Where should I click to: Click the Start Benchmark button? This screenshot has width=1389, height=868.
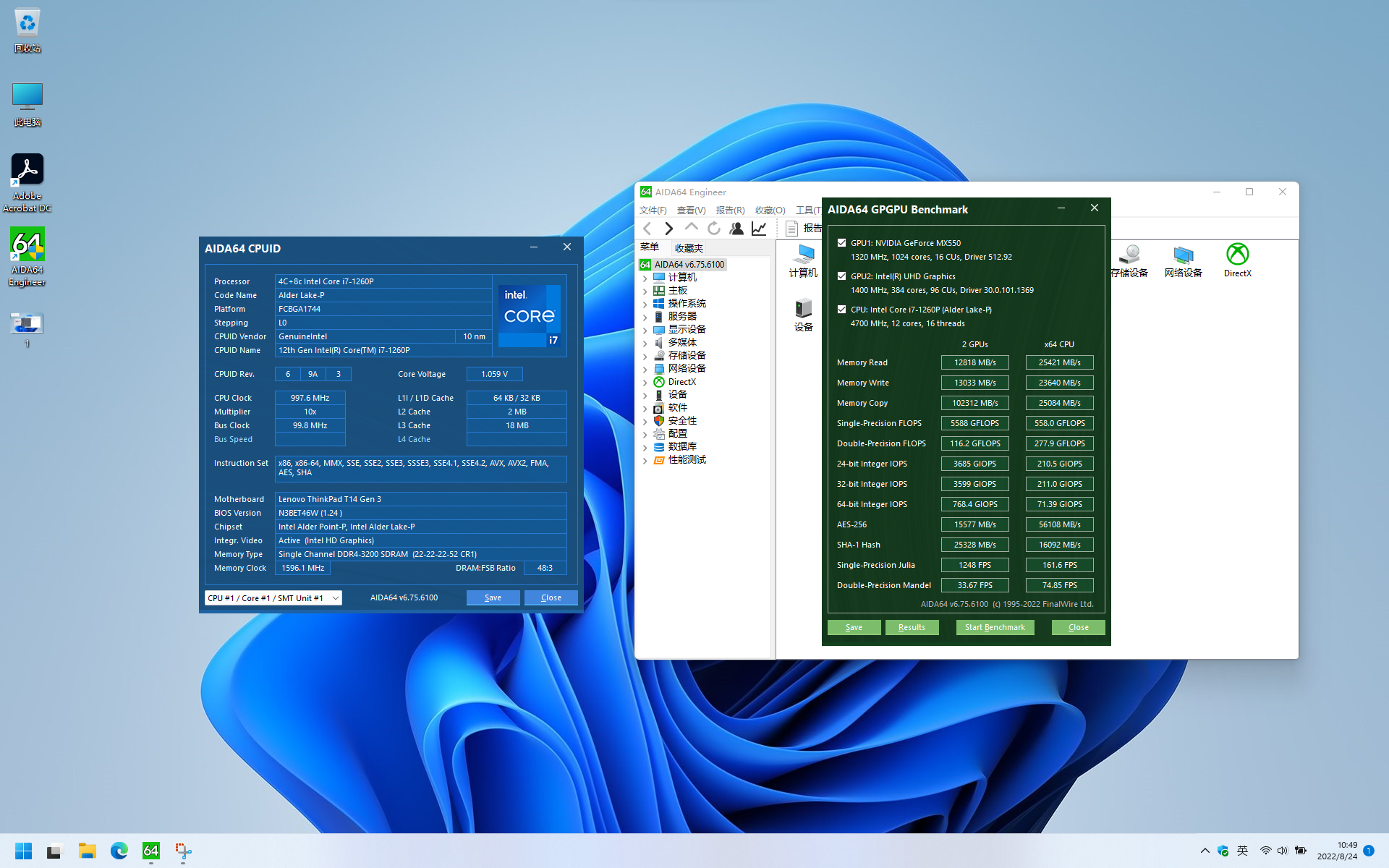[x=995, y=627]
